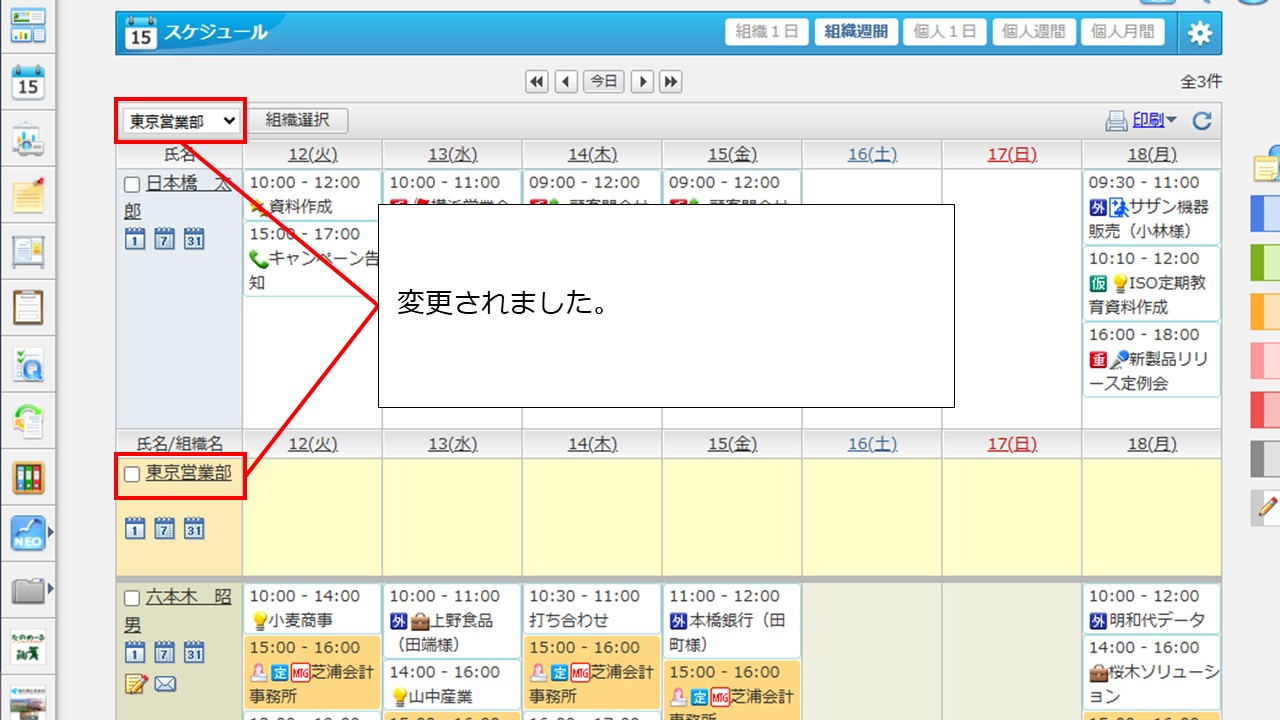1280x720 pixels.
Task: Open 1-day view icon for 日本橋 太郎
Action: coord(135,239)
